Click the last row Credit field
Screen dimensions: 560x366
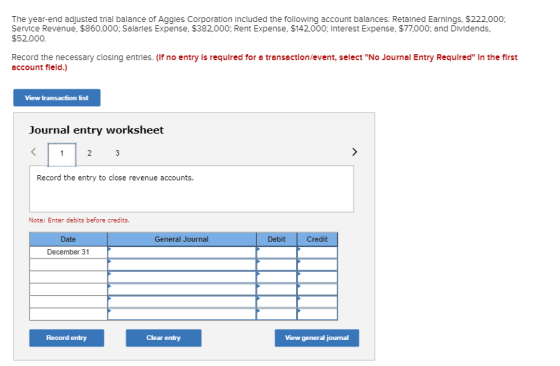(x=317, y=314)
